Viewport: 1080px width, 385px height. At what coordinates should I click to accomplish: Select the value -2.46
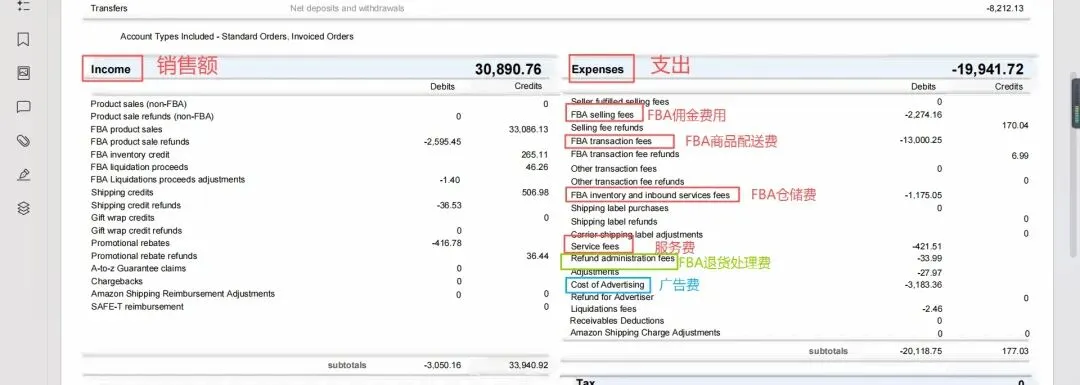[932, 309]
